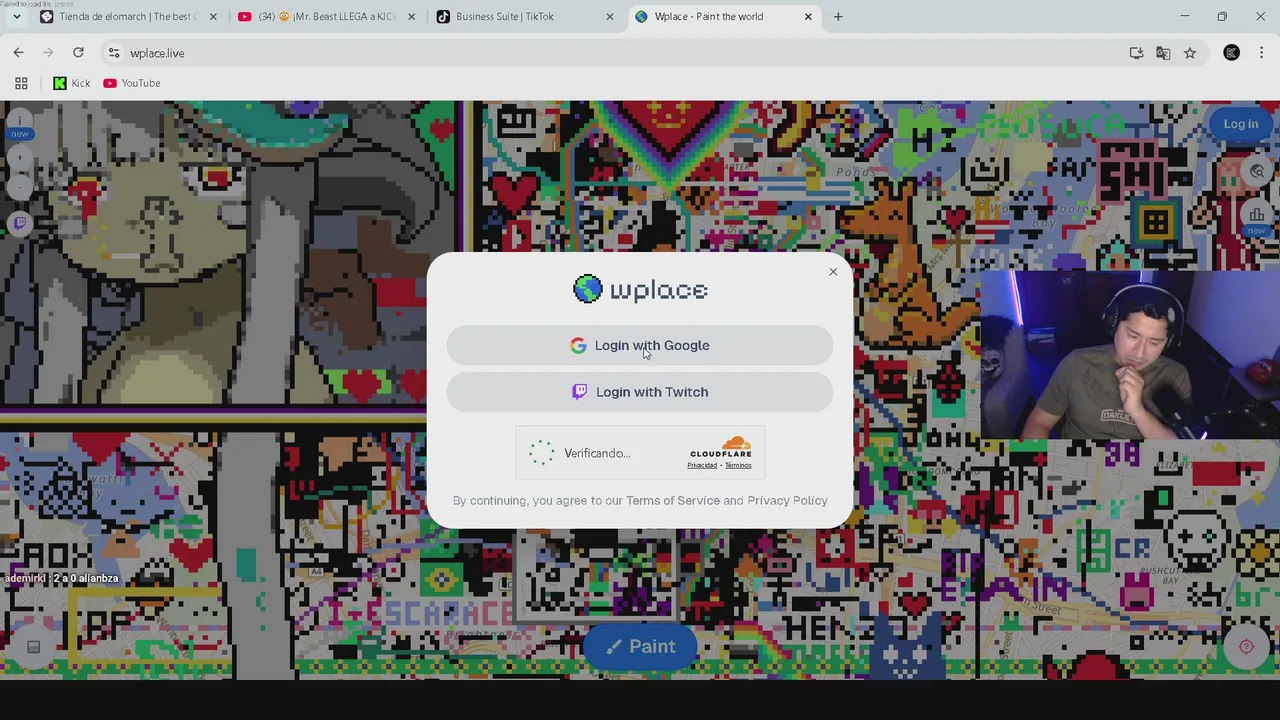Viewport: 1280px width, 720px height.
Task: Install the app from address bar icon
Action: coord(1136,53)
